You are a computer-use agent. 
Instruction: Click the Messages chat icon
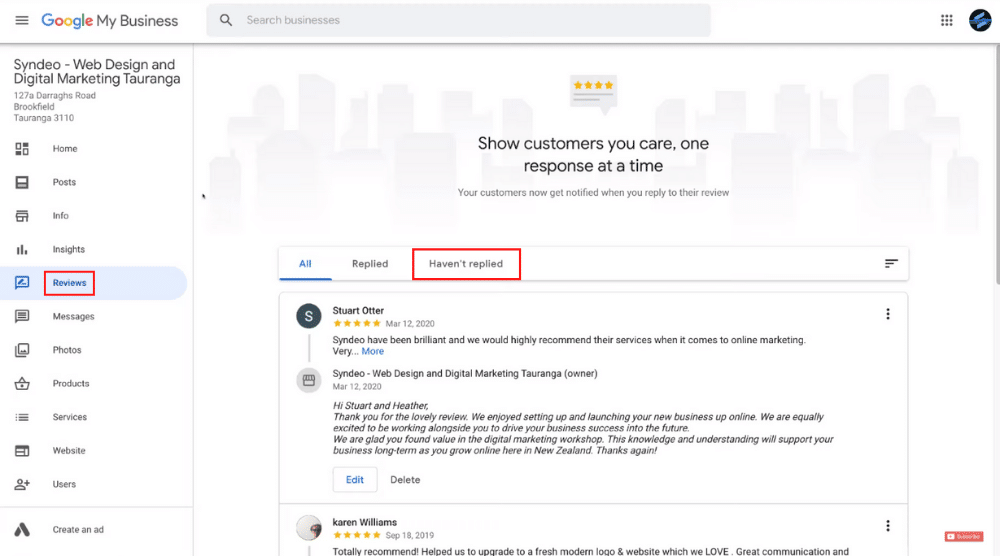22,316
